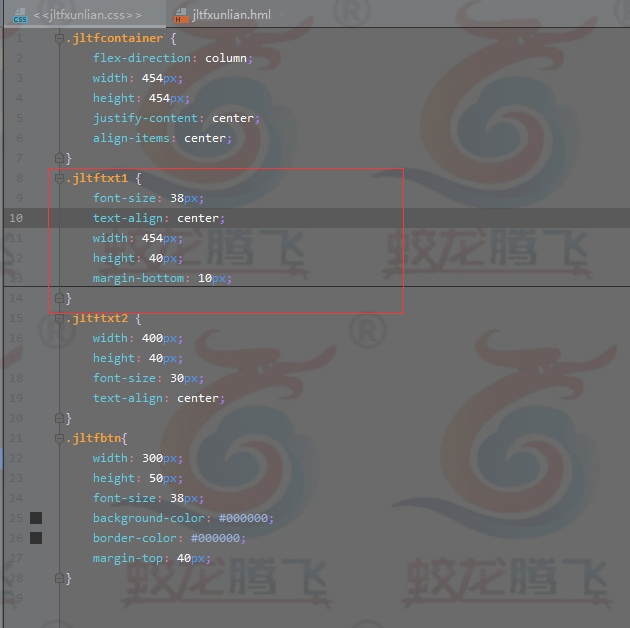Click the 'border-color' property

click(135, 538)
